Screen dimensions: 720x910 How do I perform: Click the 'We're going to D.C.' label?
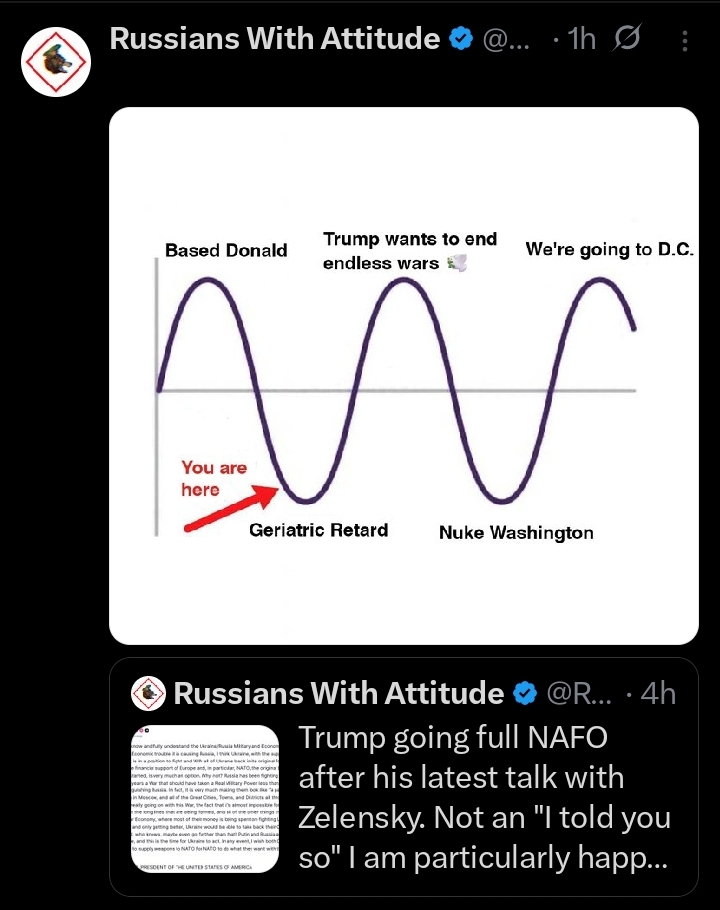click(x=610, y=250)
